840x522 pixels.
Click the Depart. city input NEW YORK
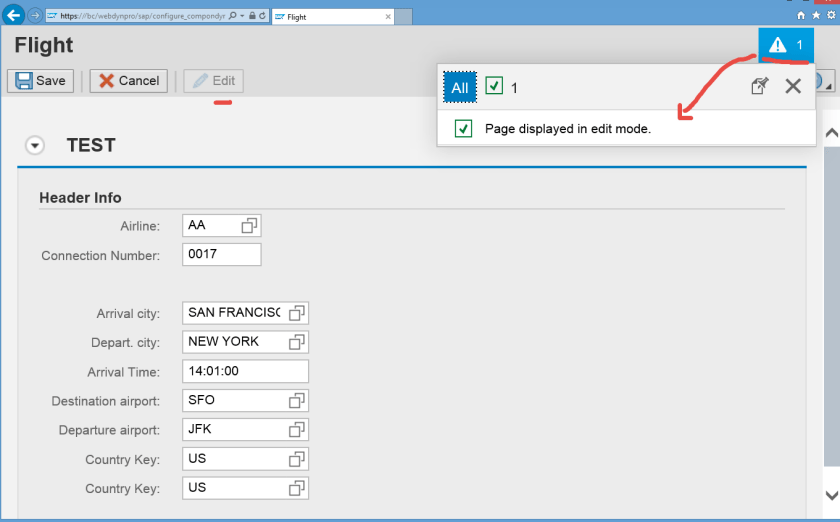tap(245, 342)
